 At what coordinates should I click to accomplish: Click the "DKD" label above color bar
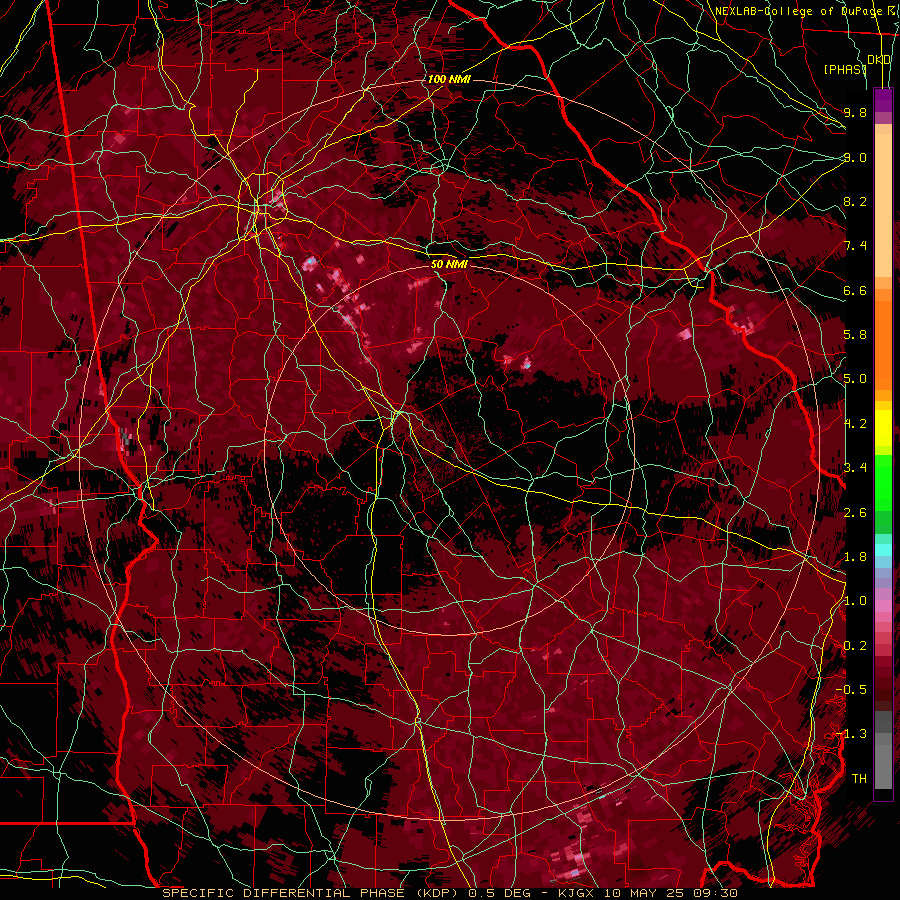(879, 60)
